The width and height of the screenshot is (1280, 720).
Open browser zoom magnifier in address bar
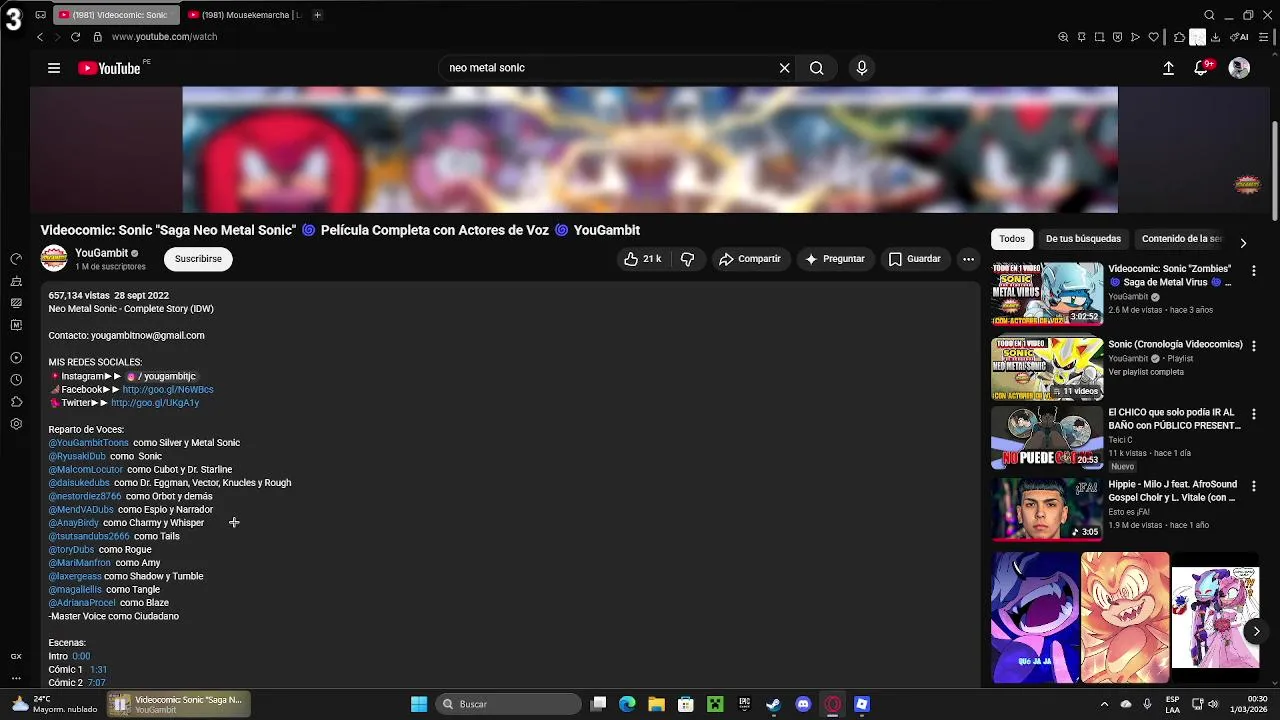click(1063, 37)
